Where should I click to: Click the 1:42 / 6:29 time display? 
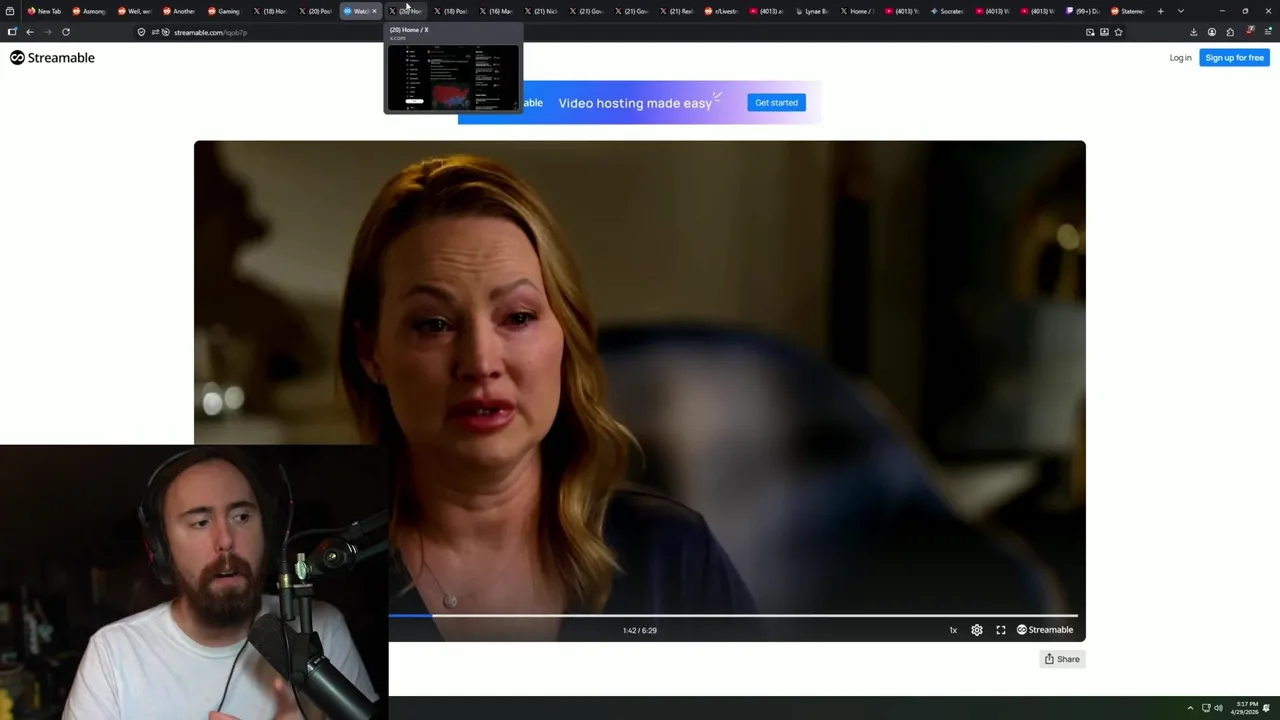[640, 630]
